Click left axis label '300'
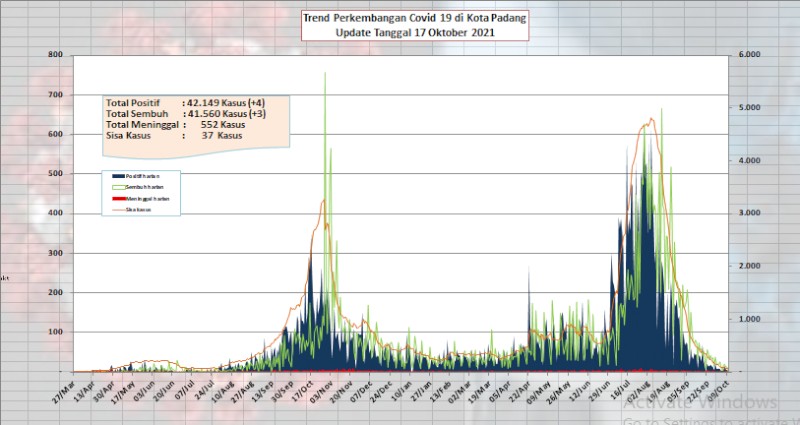Image resolution: width=800 pixels, height=425 pixels. click(x=55, y=253)
